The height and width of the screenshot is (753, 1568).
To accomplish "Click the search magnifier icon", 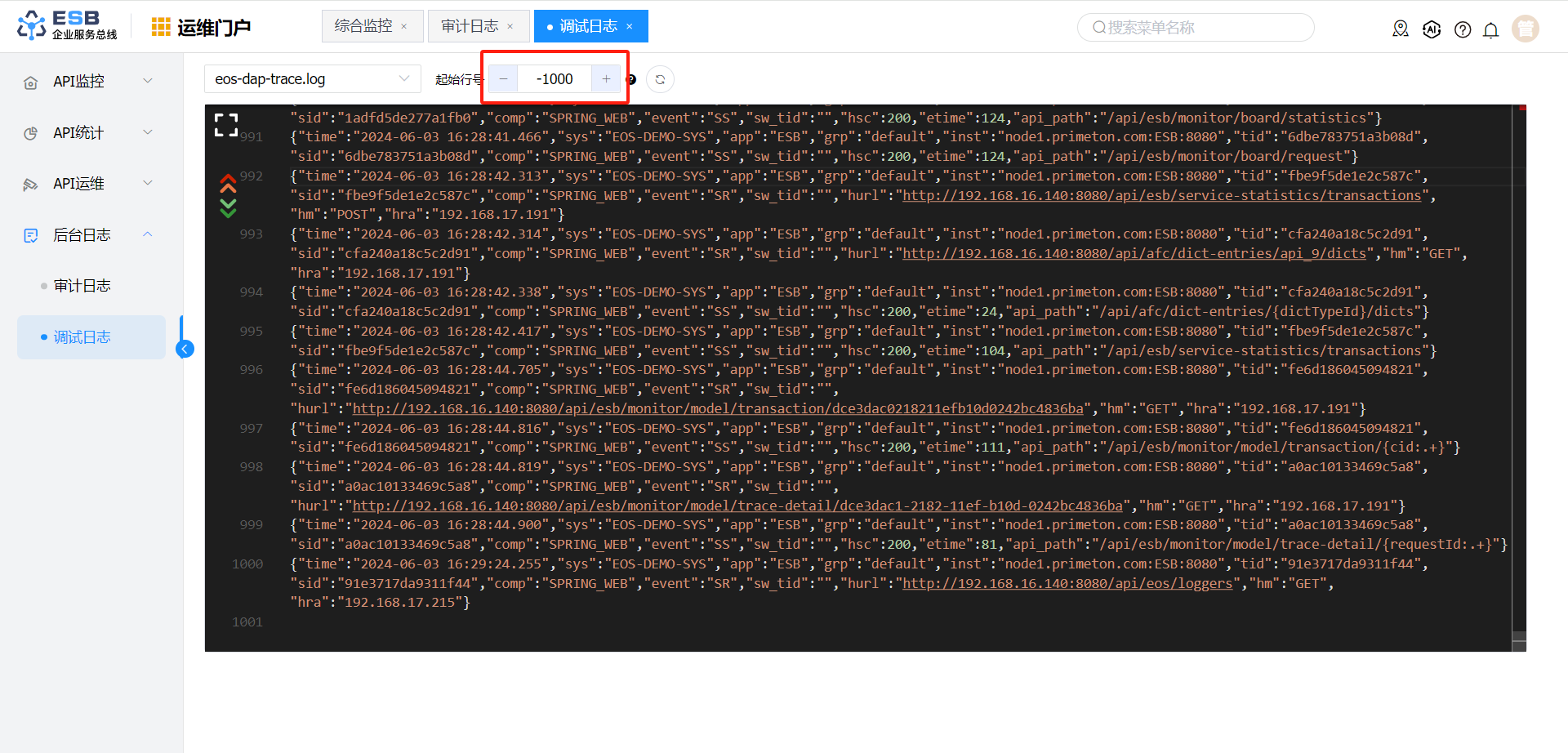I will coord(1099,28).
